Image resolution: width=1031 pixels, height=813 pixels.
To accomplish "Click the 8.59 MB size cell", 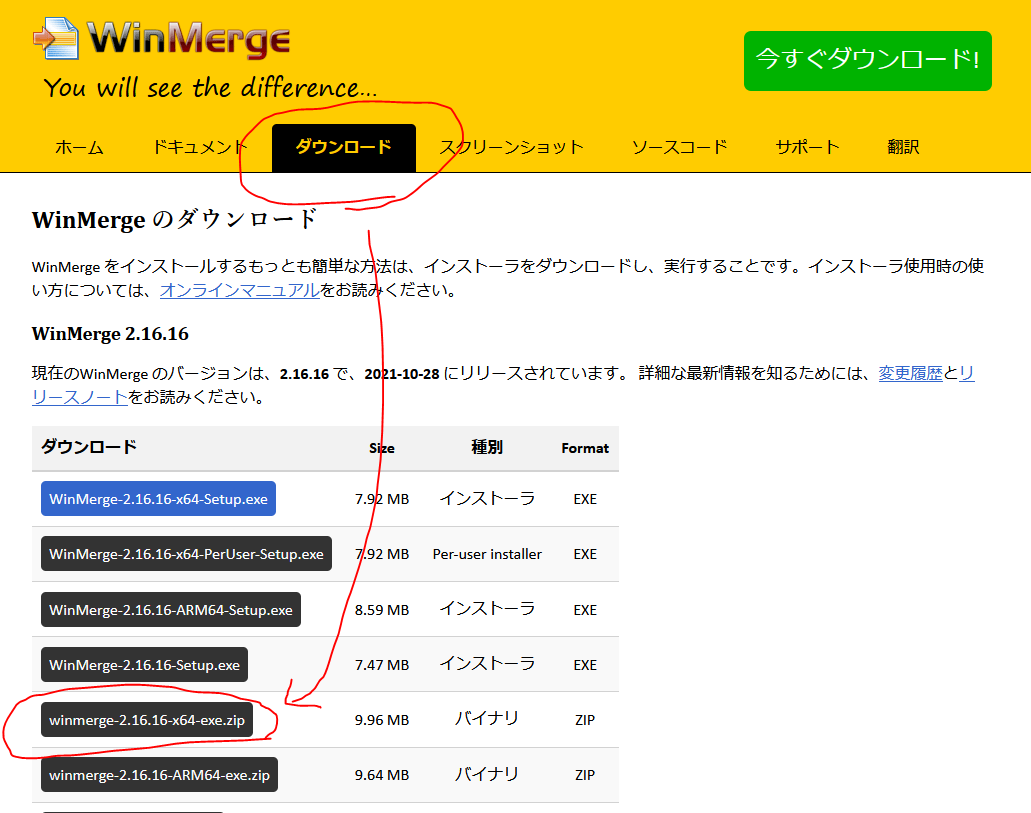I will (x=382, y=610).
